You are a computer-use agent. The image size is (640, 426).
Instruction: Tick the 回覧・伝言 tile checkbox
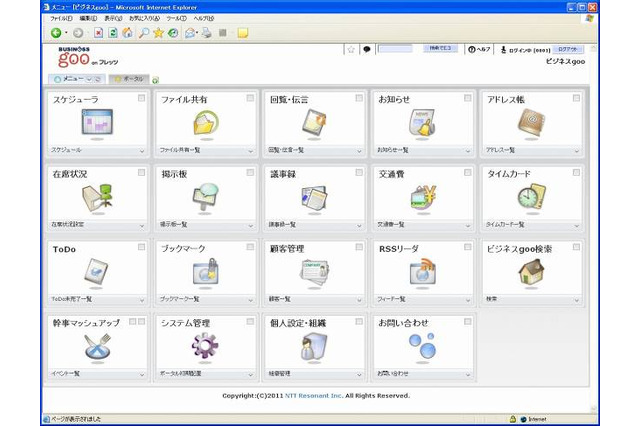[359, 98]
